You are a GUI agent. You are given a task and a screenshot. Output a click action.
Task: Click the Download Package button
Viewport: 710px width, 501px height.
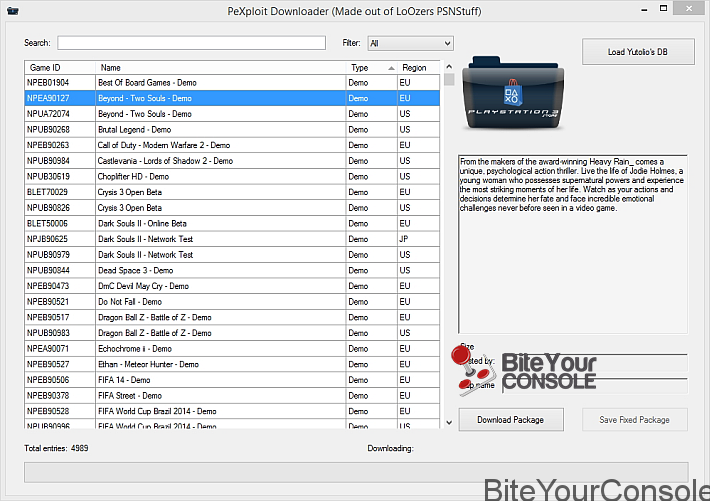[511, 420]
